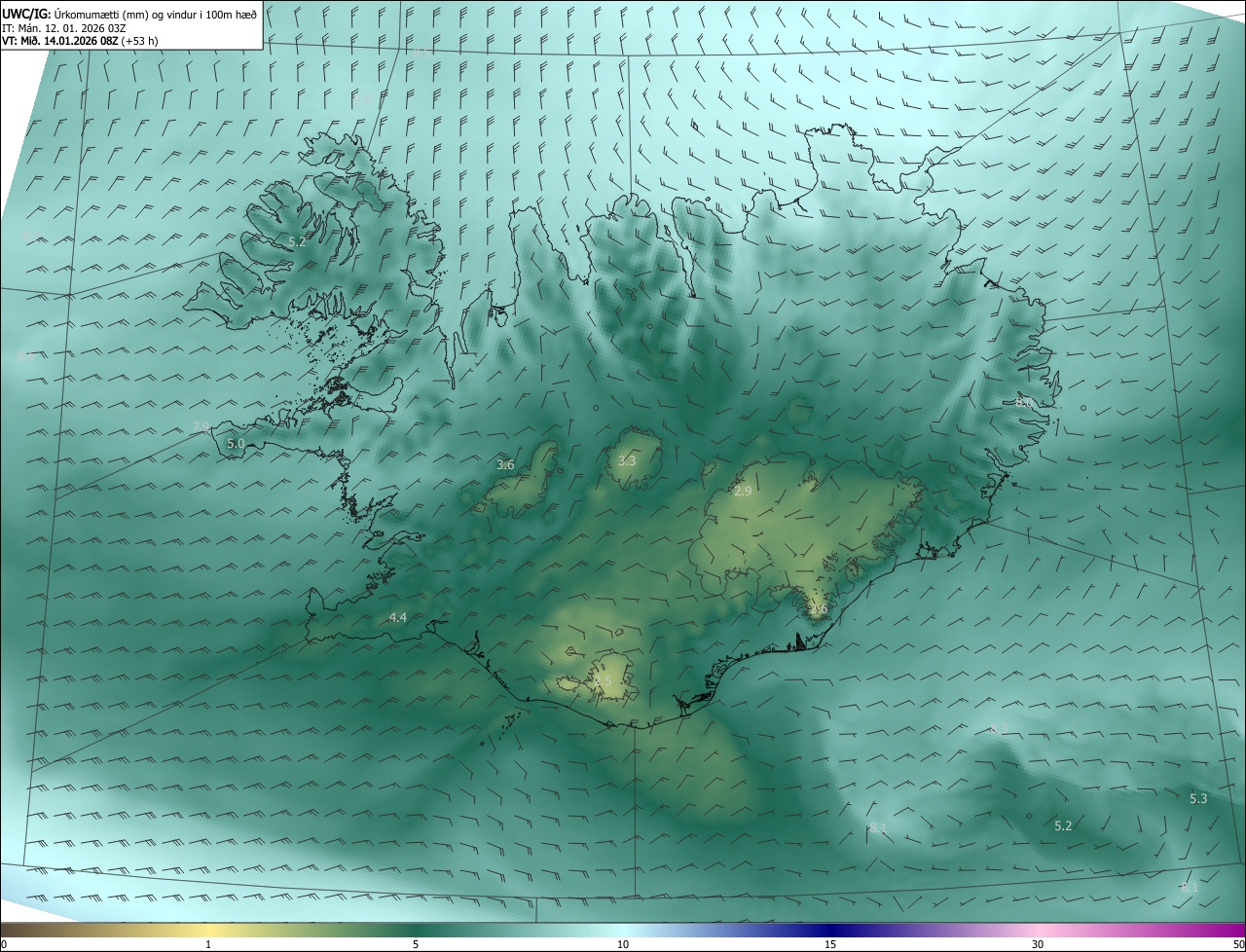Click the 5.2 value on the Westfjords peninsula
The height and width of the screenshot is (952, 1246).
pos(297,241)
